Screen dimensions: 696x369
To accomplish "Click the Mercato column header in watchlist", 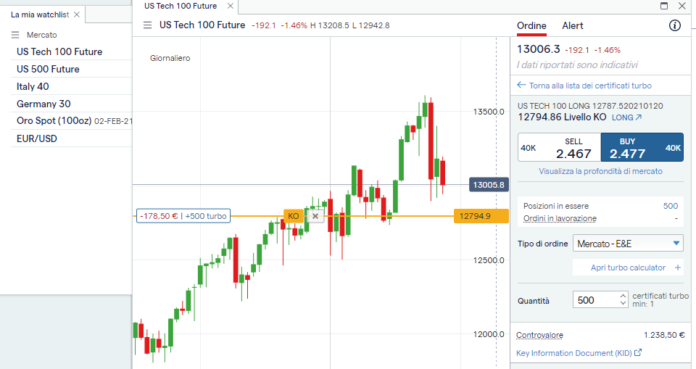I will 42,35.
